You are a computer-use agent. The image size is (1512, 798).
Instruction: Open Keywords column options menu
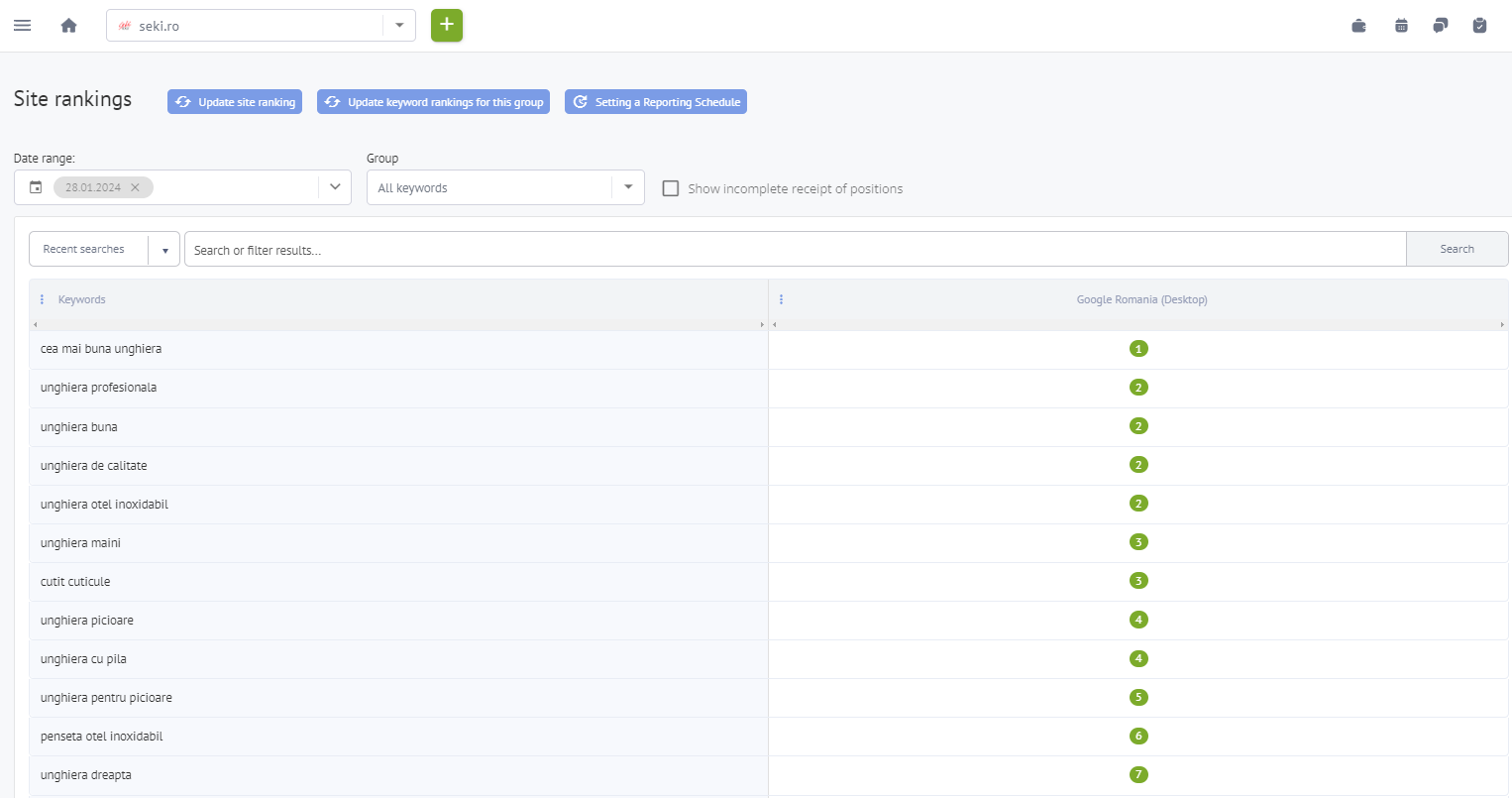pyautogui.click(x=42, y=299)
